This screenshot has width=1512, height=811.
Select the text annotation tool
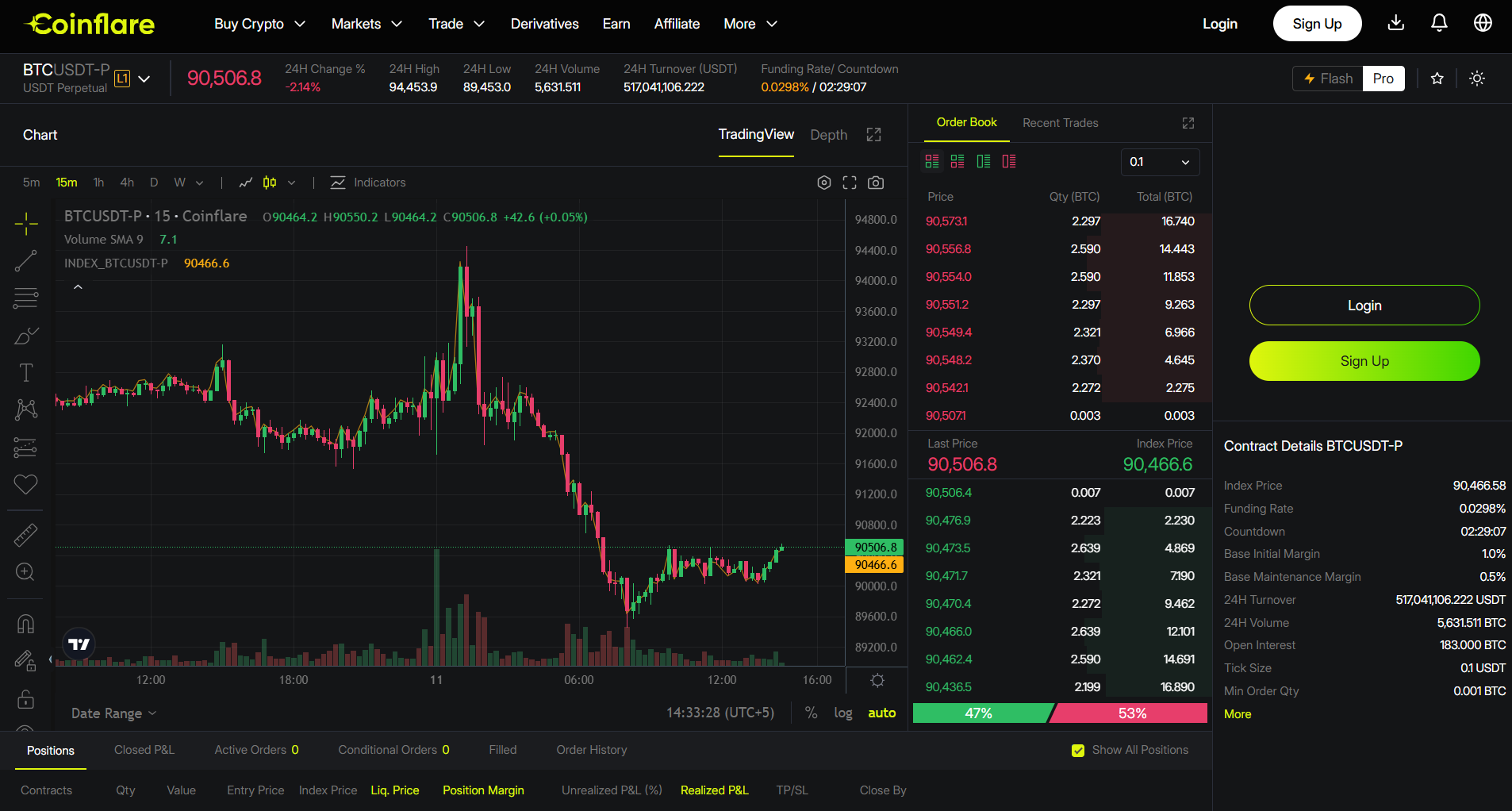click(x=26, y=372)
